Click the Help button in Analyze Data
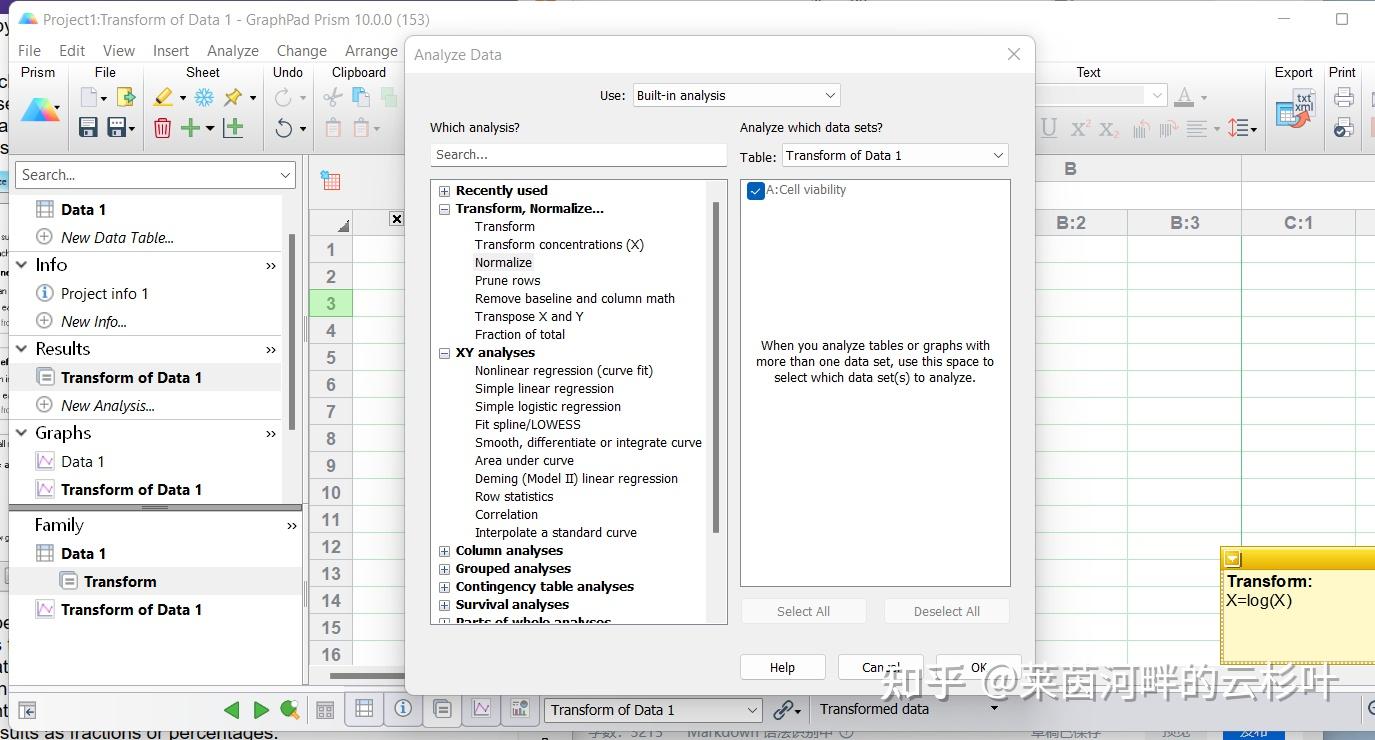 783,668
